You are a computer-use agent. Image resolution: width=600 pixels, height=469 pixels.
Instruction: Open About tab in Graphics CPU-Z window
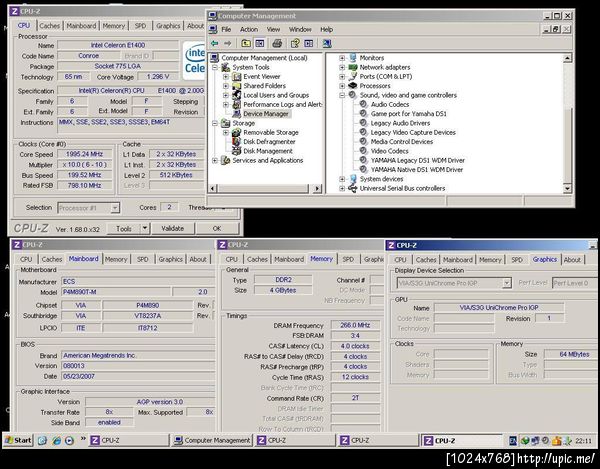point(572,260)
